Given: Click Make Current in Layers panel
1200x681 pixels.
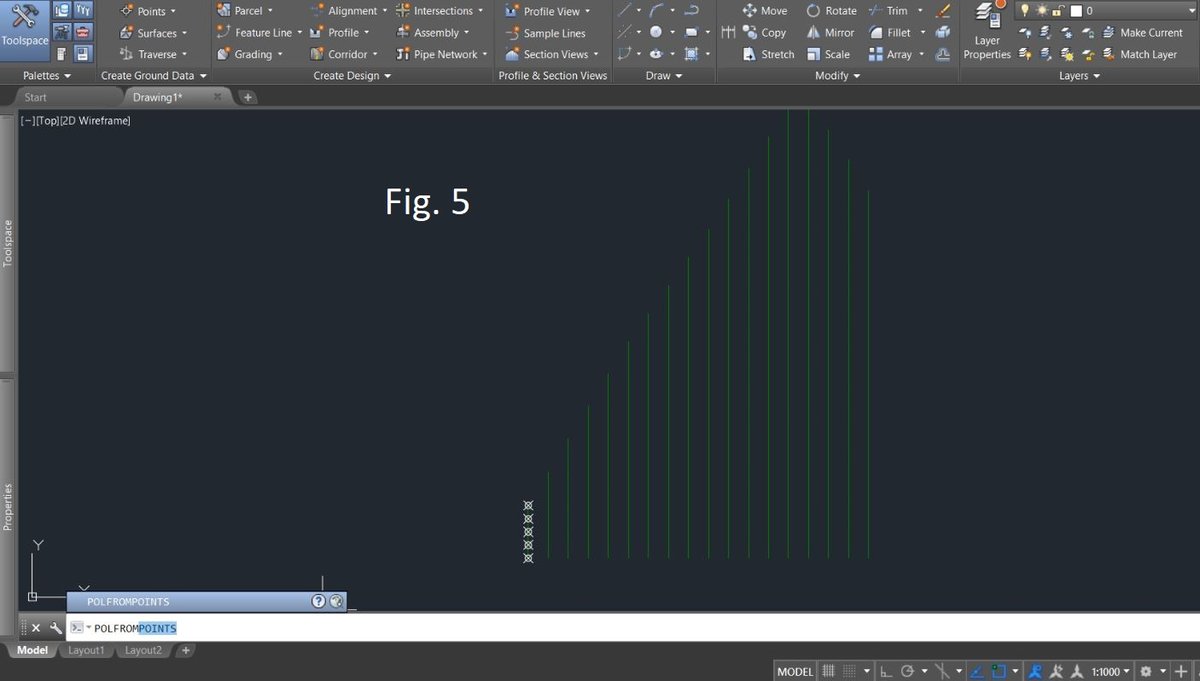Looking at the screenshot, I should click(1148, 32).
